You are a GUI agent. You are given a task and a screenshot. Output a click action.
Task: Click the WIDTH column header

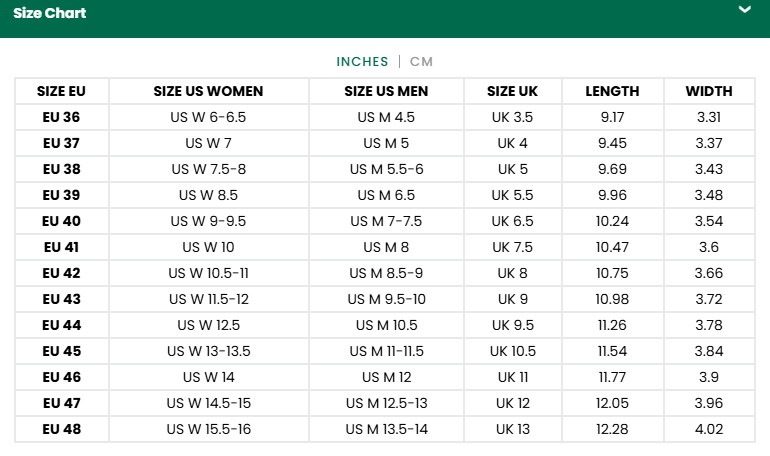point(709,91)
